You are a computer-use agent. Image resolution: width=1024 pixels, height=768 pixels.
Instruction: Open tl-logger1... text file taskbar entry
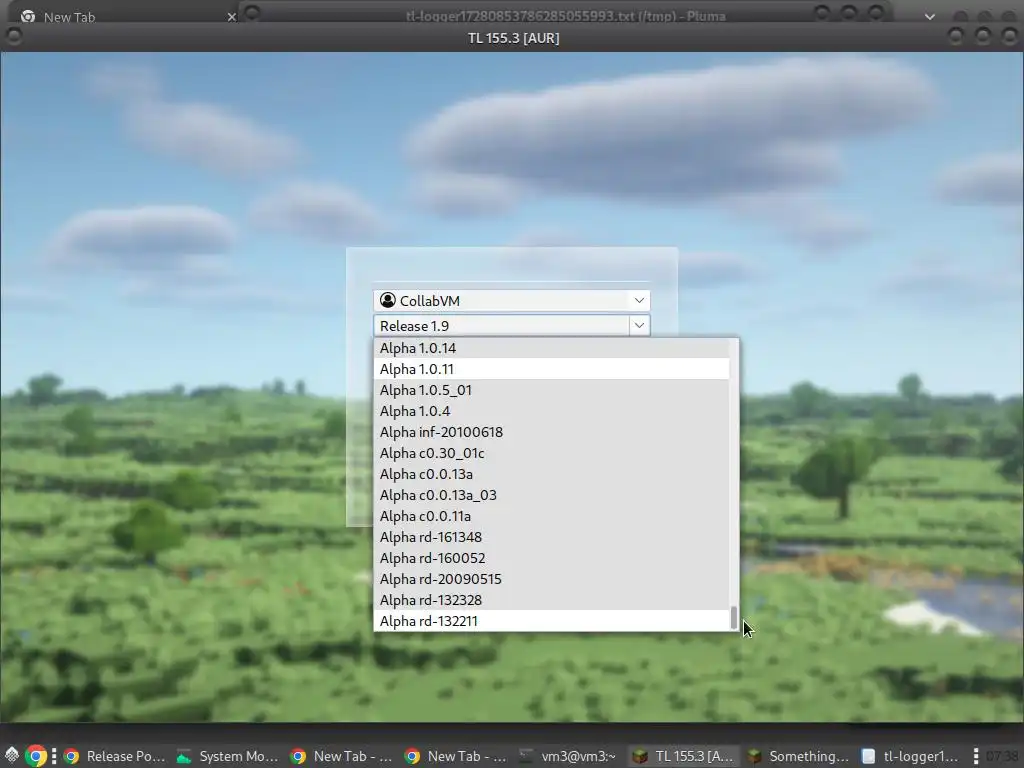(911, 756)
